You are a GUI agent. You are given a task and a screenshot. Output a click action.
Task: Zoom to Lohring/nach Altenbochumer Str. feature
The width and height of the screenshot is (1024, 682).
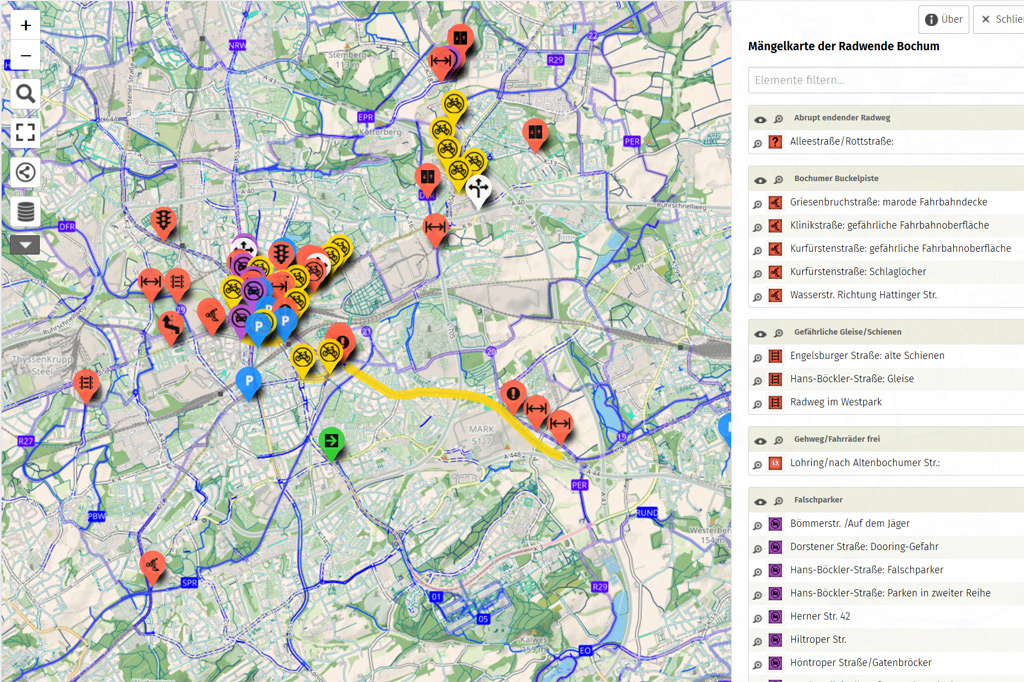coord(758,465)
